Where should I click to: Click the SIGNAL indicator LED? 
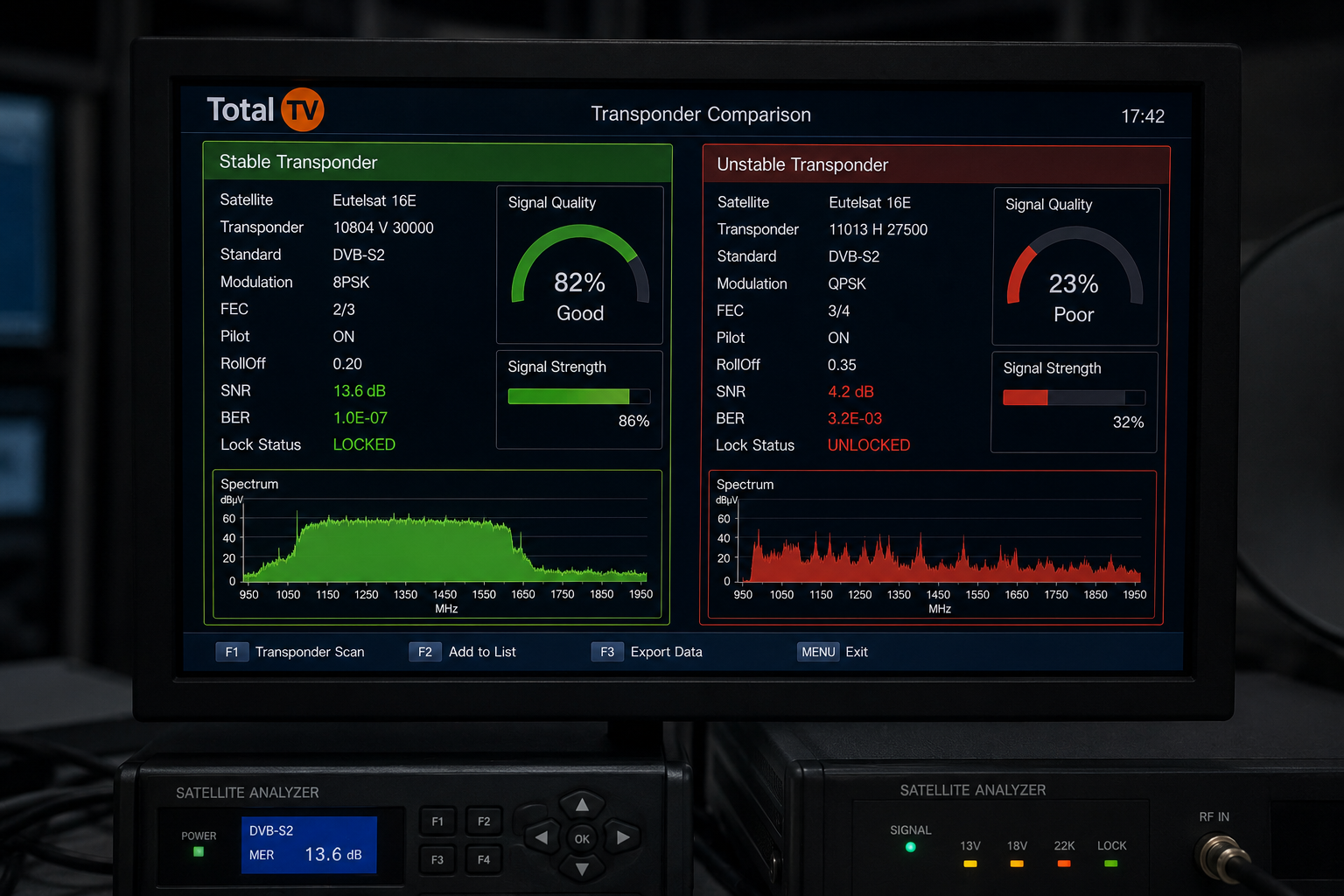click(x=911, y=847)
